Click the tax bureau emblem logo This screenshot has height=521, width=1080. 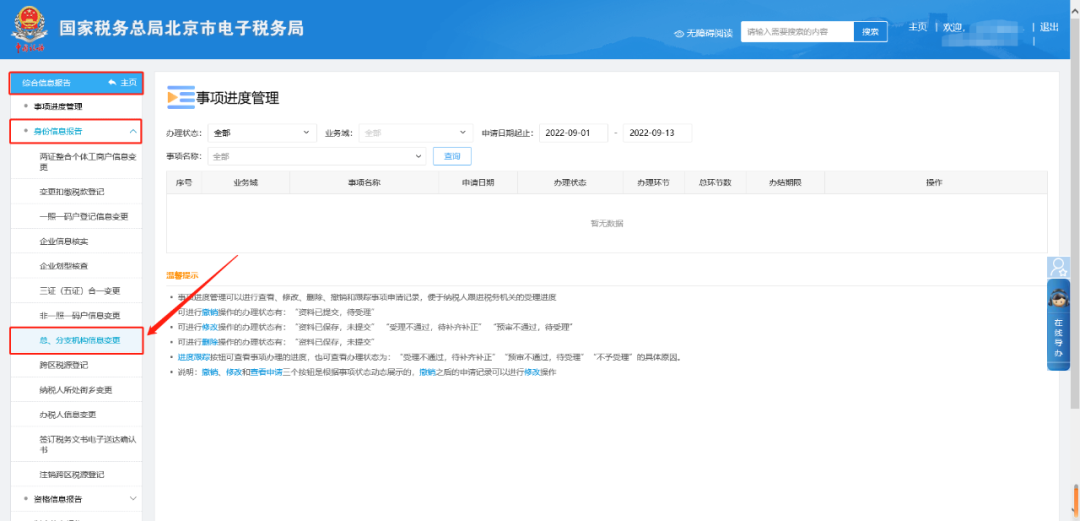click(28, 29)
